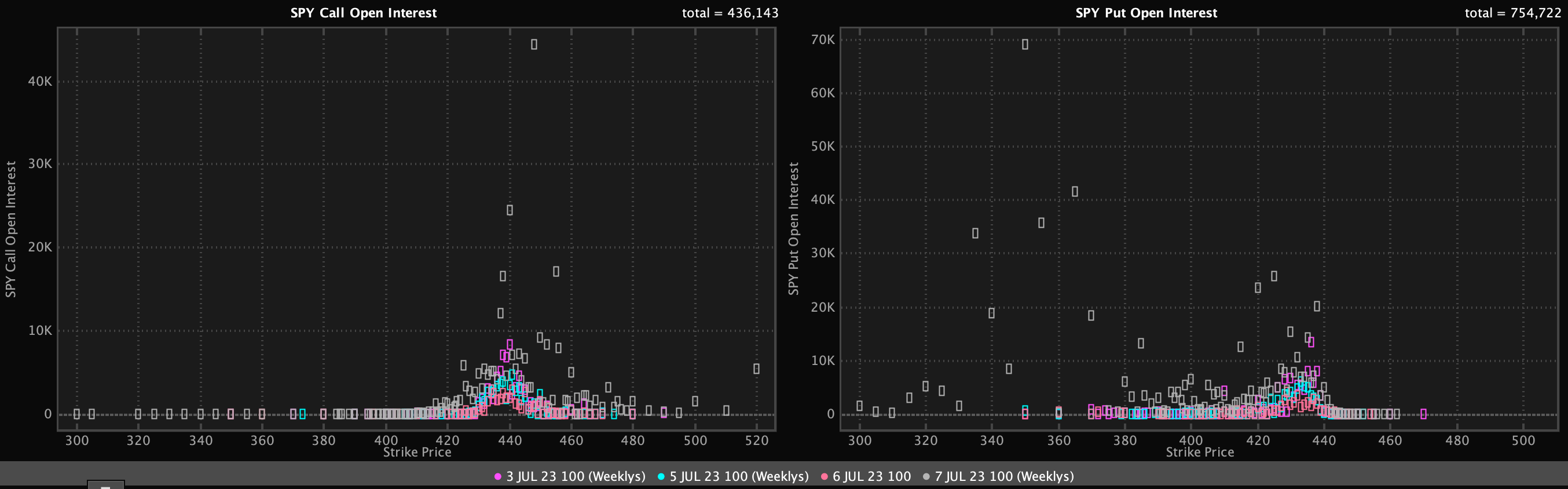
Task: Click the magenta dot for 3 JUL legend
Action: 498,477
